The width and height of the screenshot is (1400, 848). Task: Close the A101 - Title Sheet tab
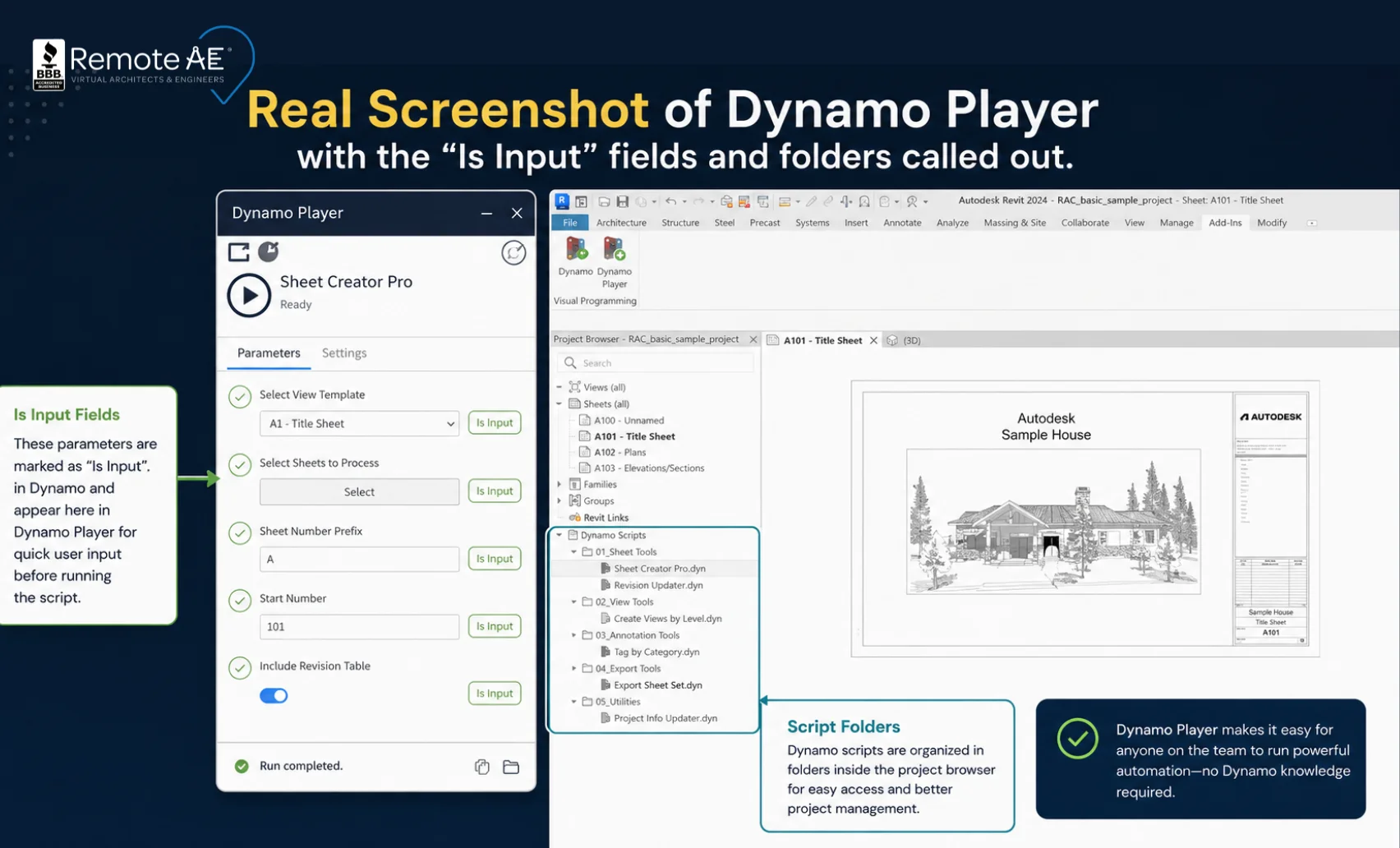tap(873, 340)
